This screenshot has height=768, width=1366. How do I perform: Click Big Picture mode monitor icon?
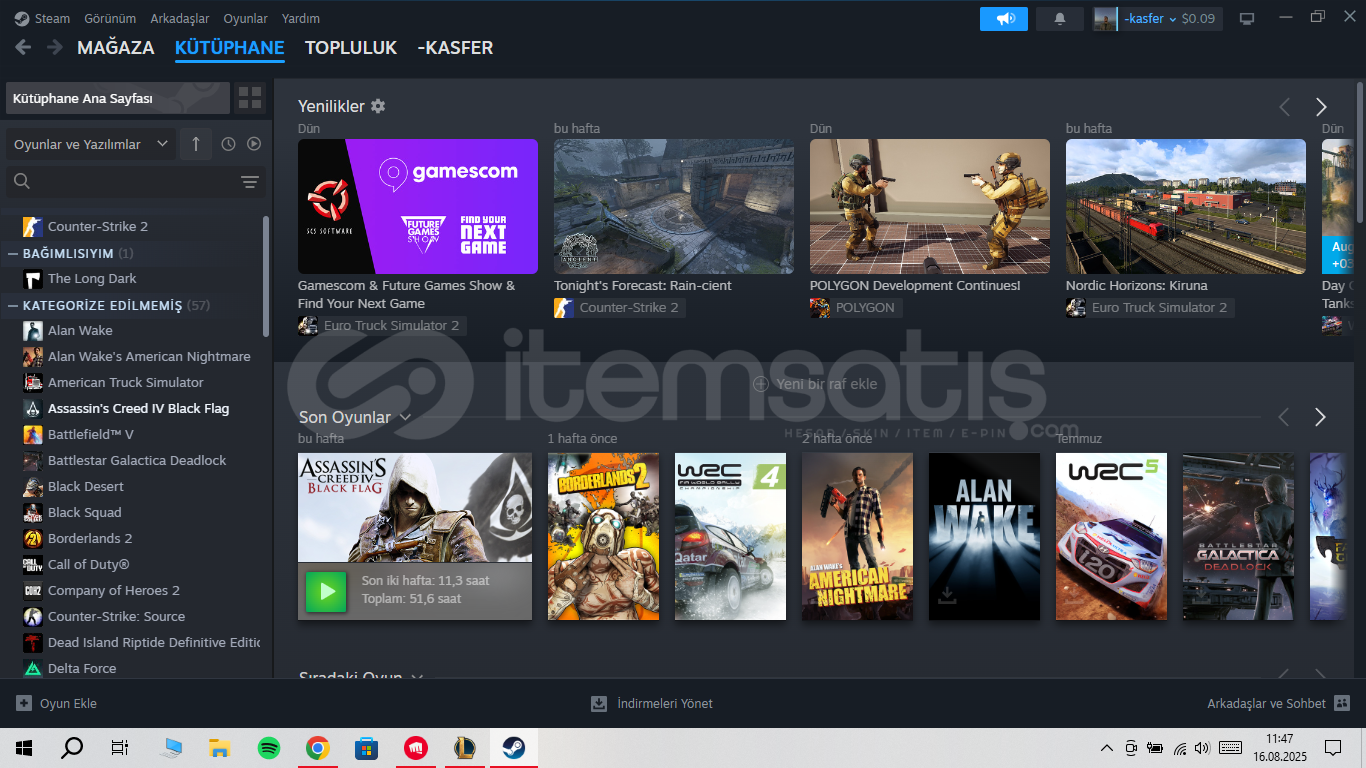pos(1247,19)
